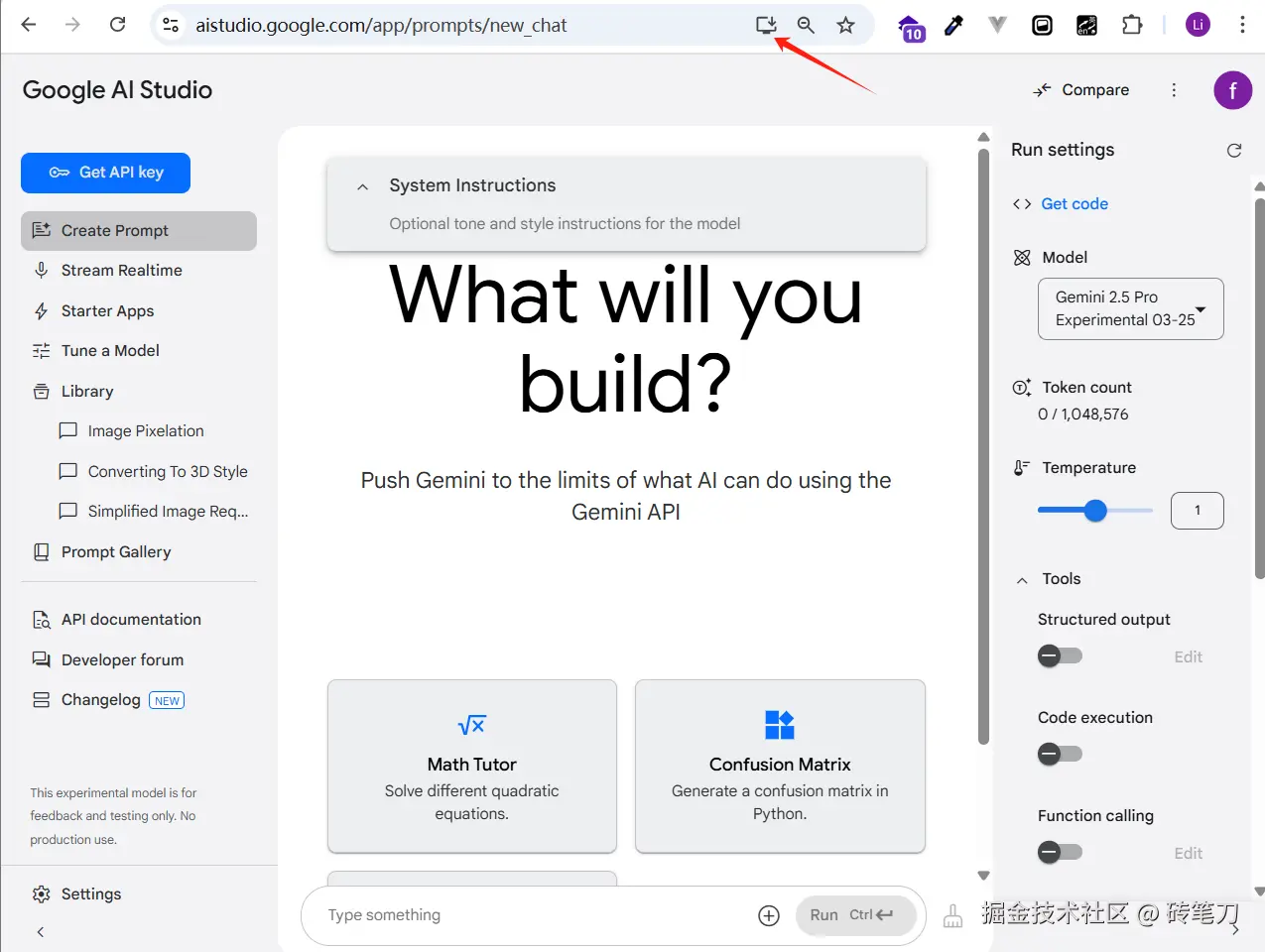Image resolution: width=1265 pixels, height=952 pixels.
Task: Open the extensions puzzle-piece menu
Action: click(1132, 25)
